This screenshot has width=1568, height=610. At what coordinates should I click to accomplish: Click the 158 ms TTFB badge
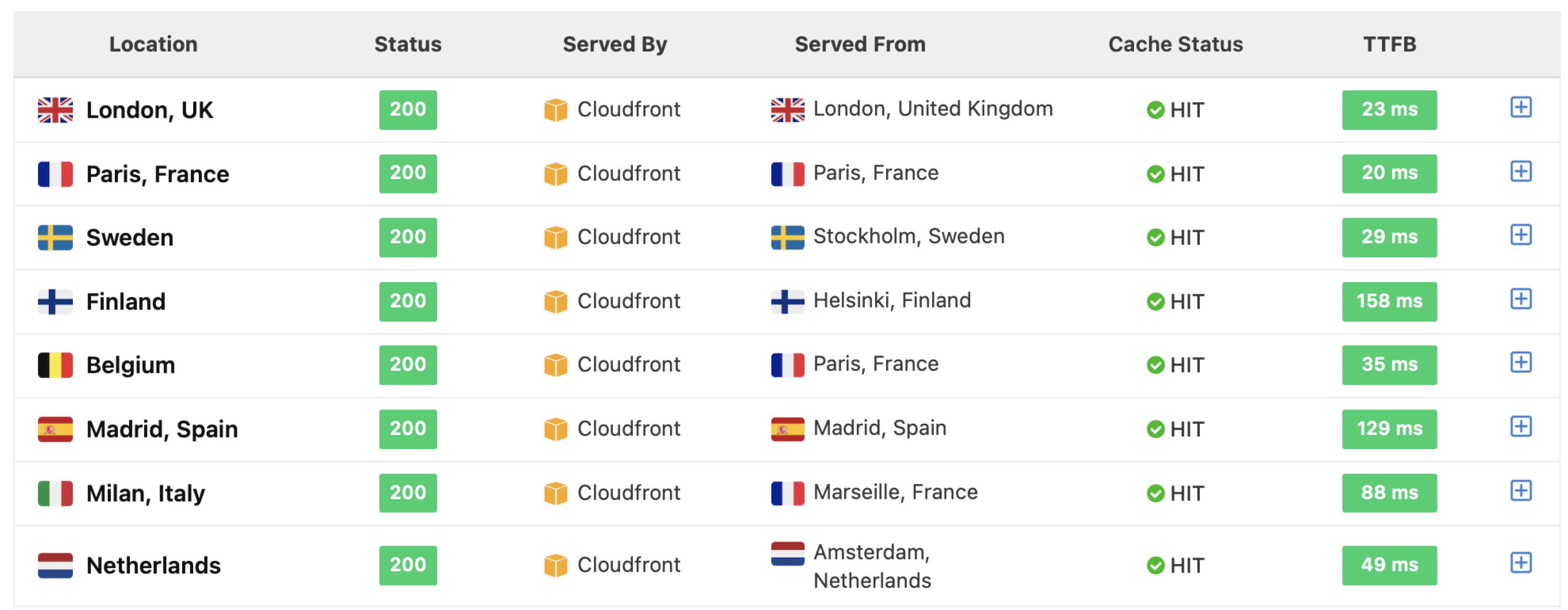coord(1389,301)
